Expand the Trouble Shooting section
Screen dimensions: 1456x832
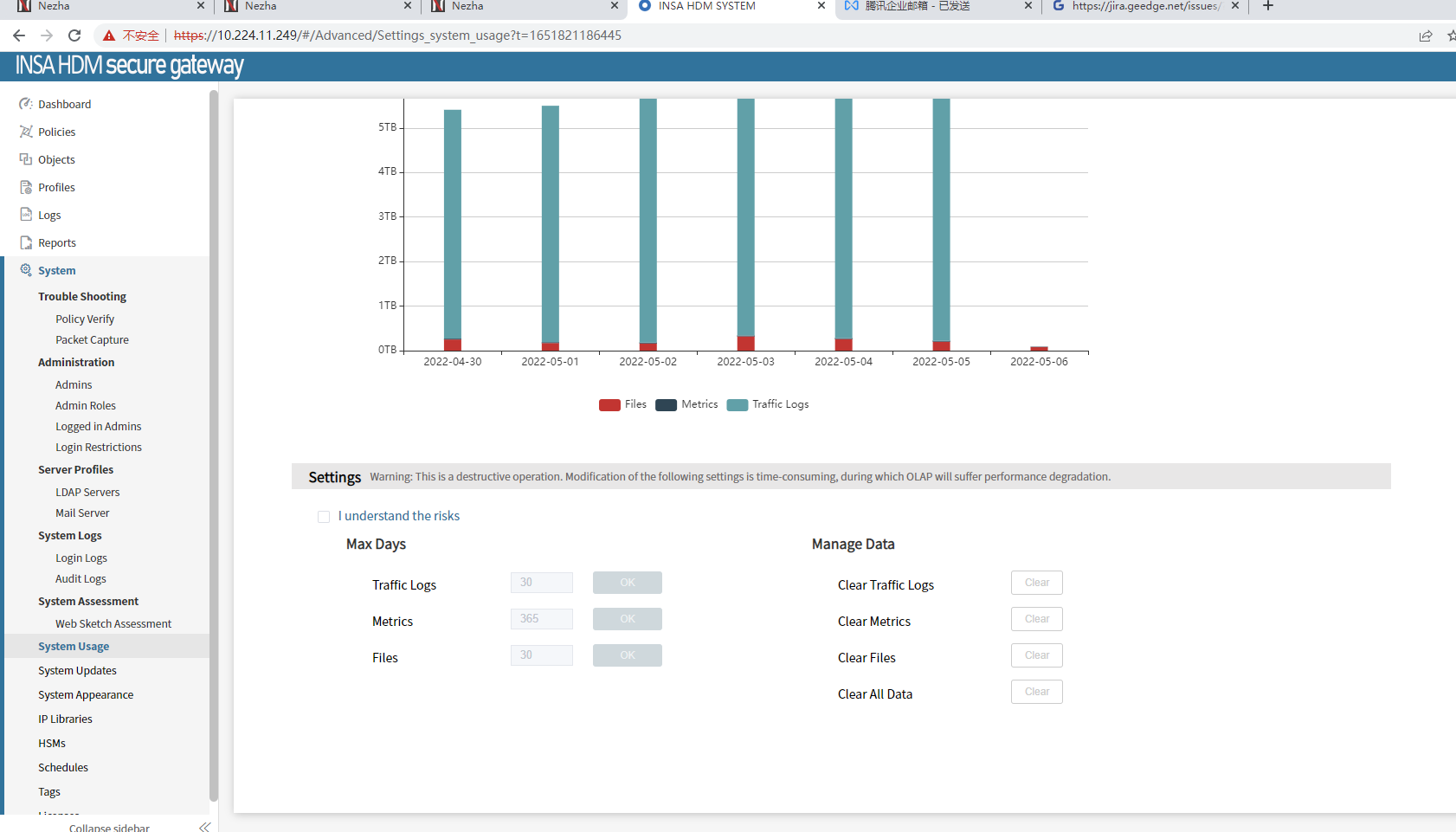click(82, 296)
